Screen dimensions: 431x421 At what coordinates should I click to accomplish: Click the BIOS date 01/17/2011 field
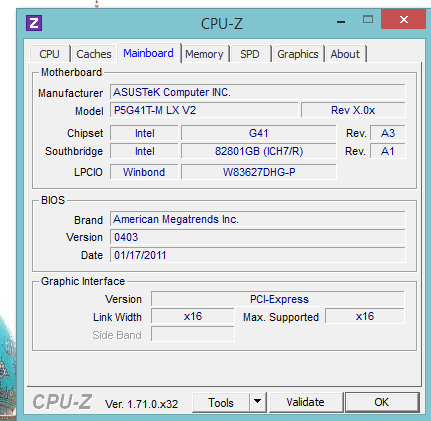pos(258,255)
